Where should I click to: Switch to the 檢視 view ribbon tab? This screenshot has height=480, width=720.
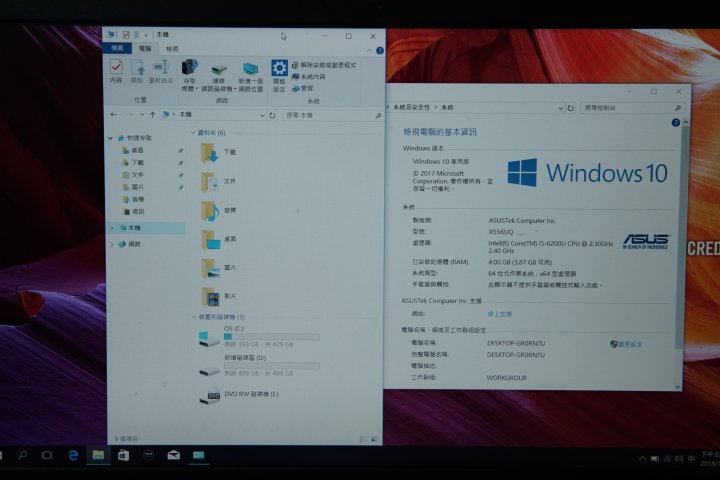click(x=172, y=49)
